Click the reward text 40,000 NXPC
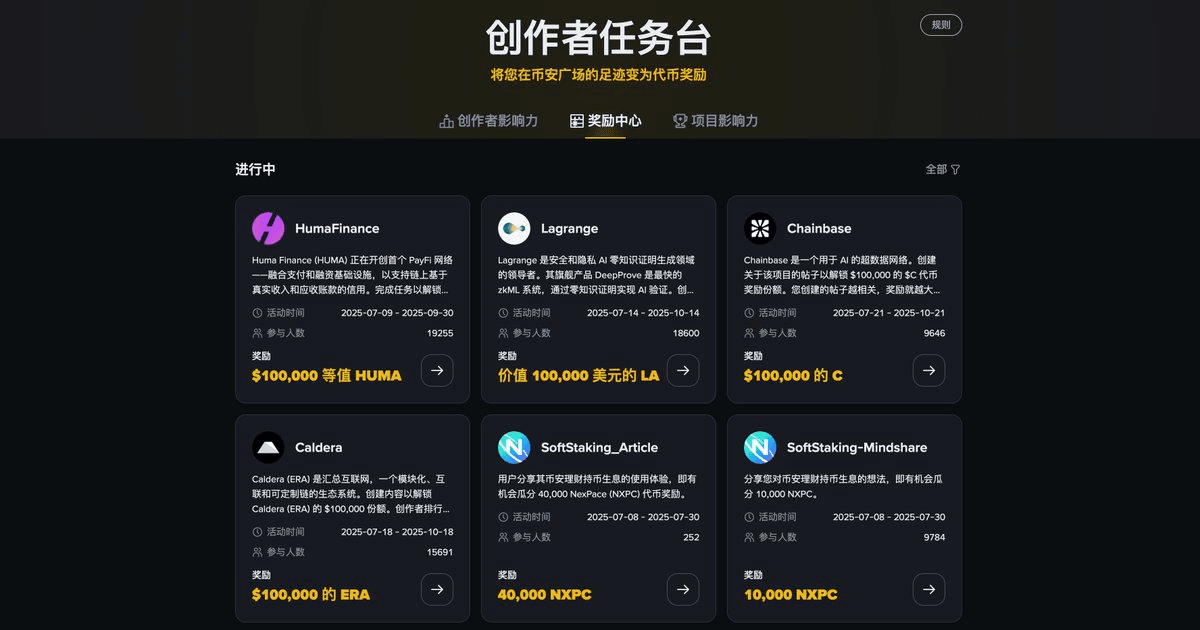This screenshot has width=1200, height=630. coord(545,595)
